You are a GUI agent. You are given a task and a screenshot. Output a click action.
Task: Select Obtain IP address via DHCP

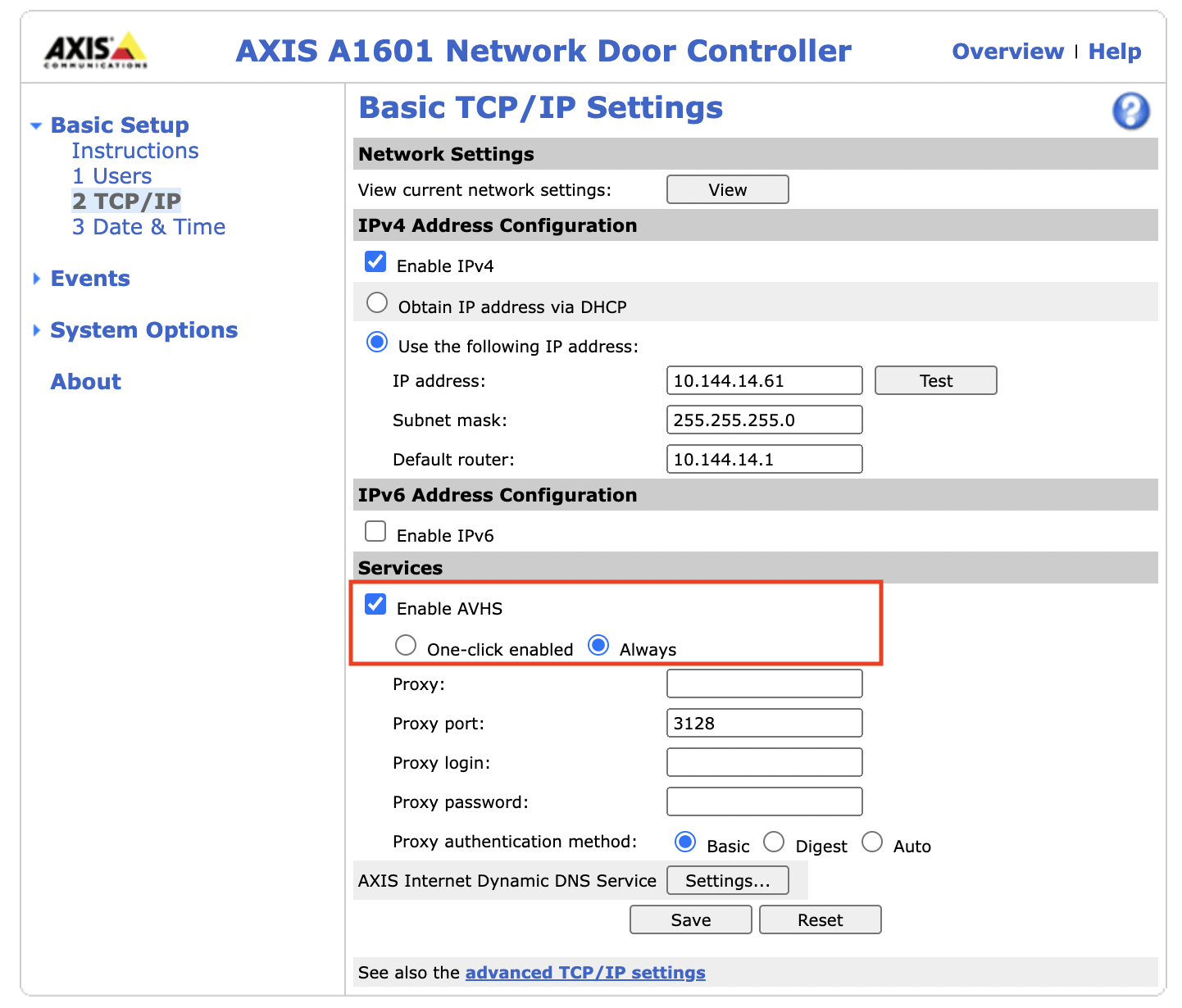[x=377, y=303]
